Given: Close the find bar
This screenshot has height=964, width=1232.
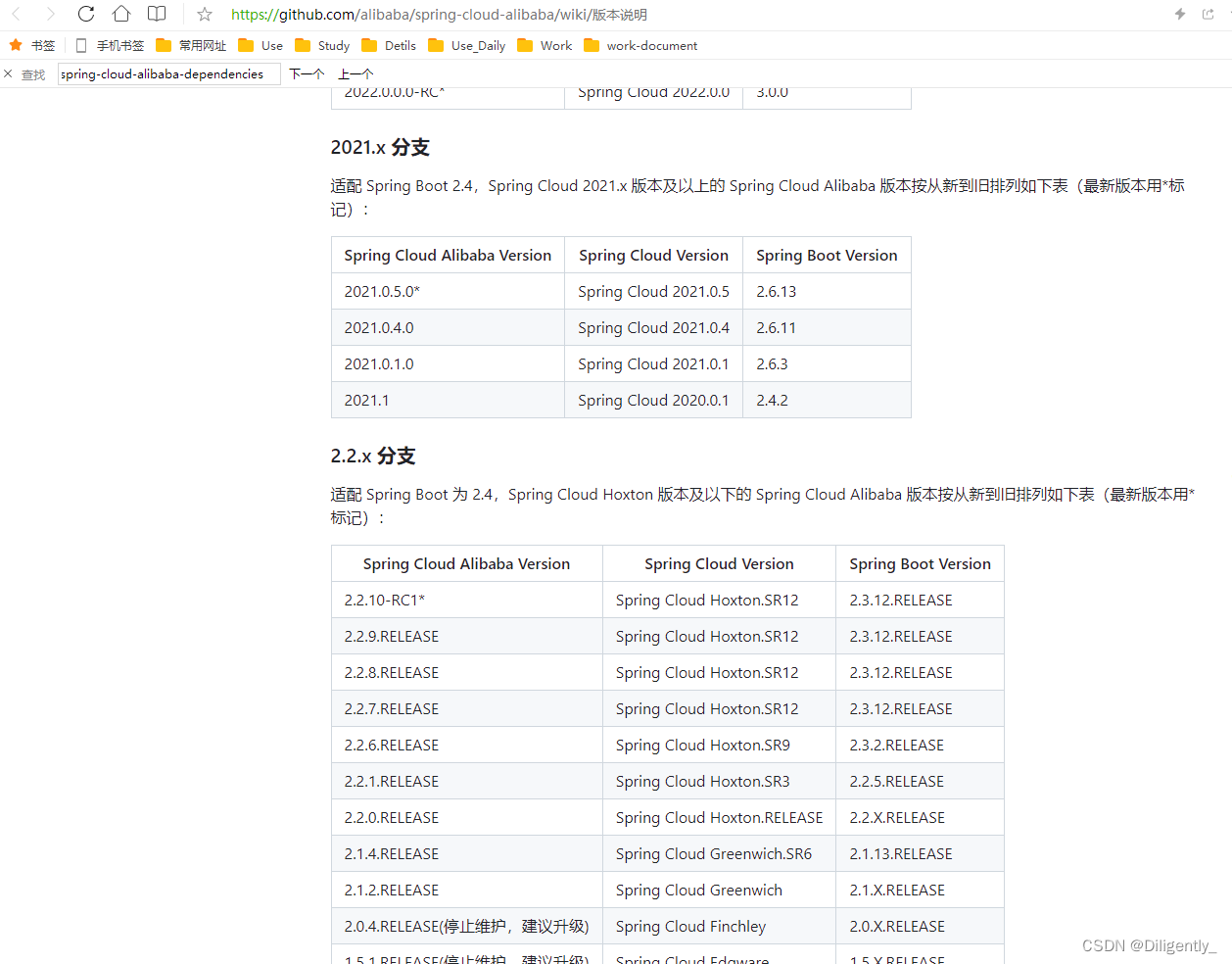Looking at the screenshot, I should coord(8,73).
